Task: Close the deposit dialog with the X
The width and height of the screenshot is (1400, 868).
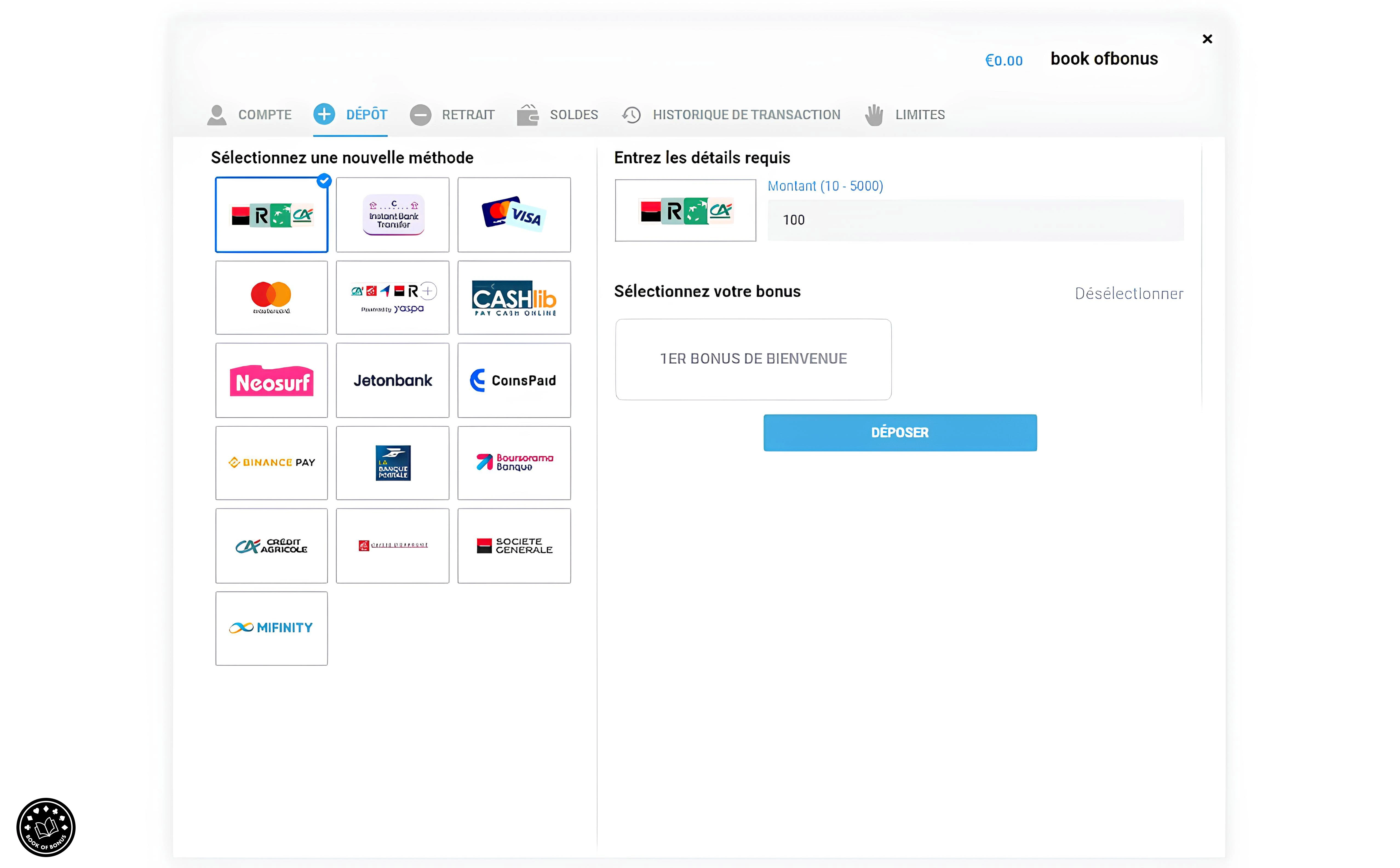Action: point(1207,39)
